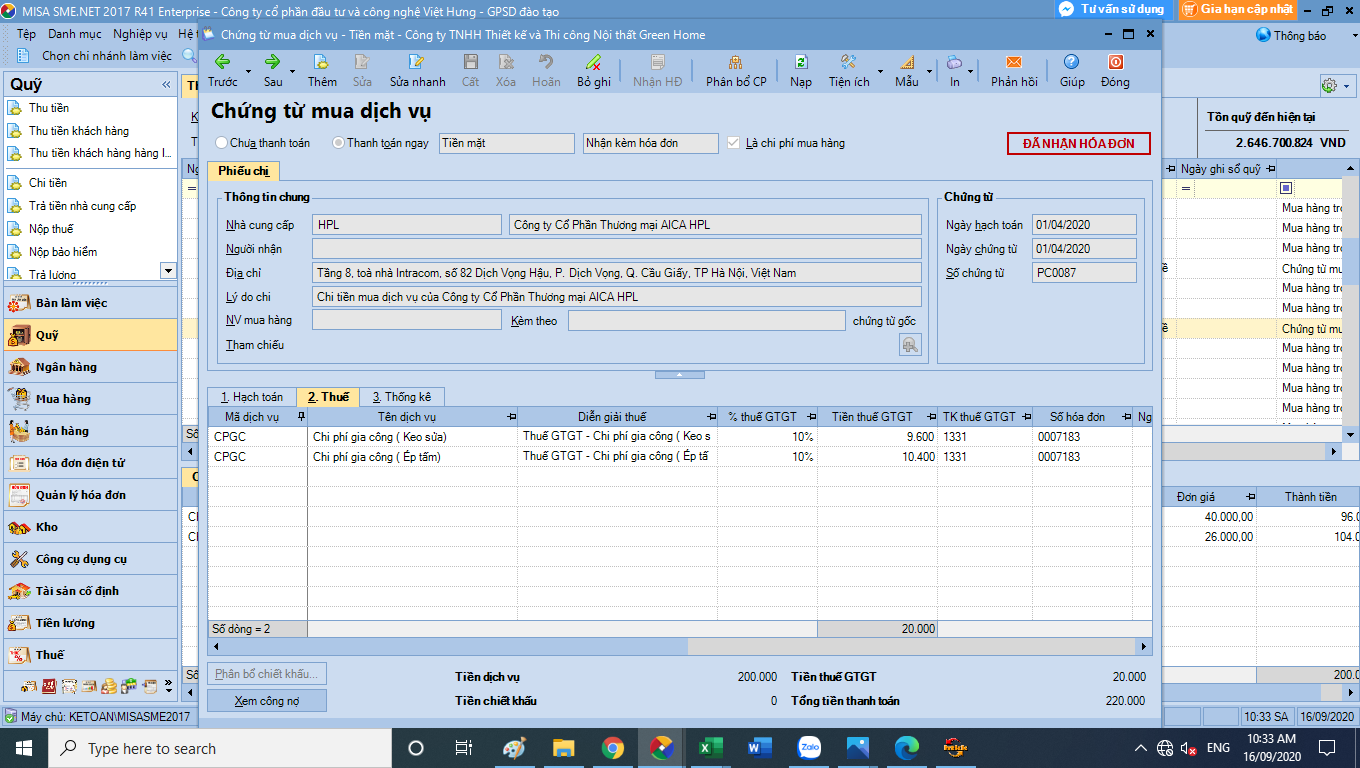This screenshot has width=1360, height=768.
Task: Open Tiện ích utilities tool
Action: point(848,70)
